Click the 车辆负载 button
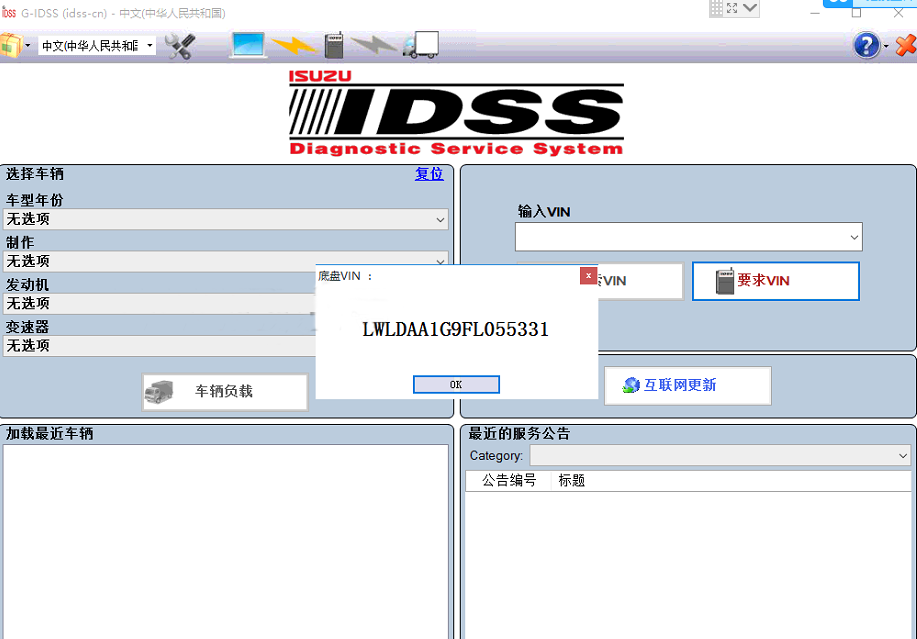Screen dimensions: 917x639 point(225,392)
